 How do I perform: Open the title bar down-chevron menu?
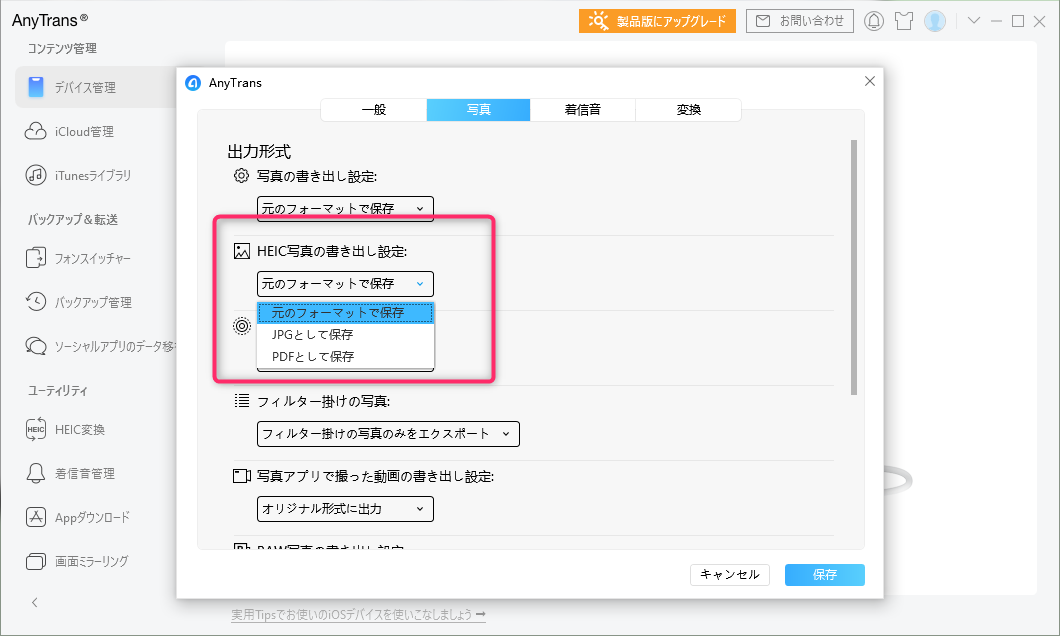(x=973, y=21)
